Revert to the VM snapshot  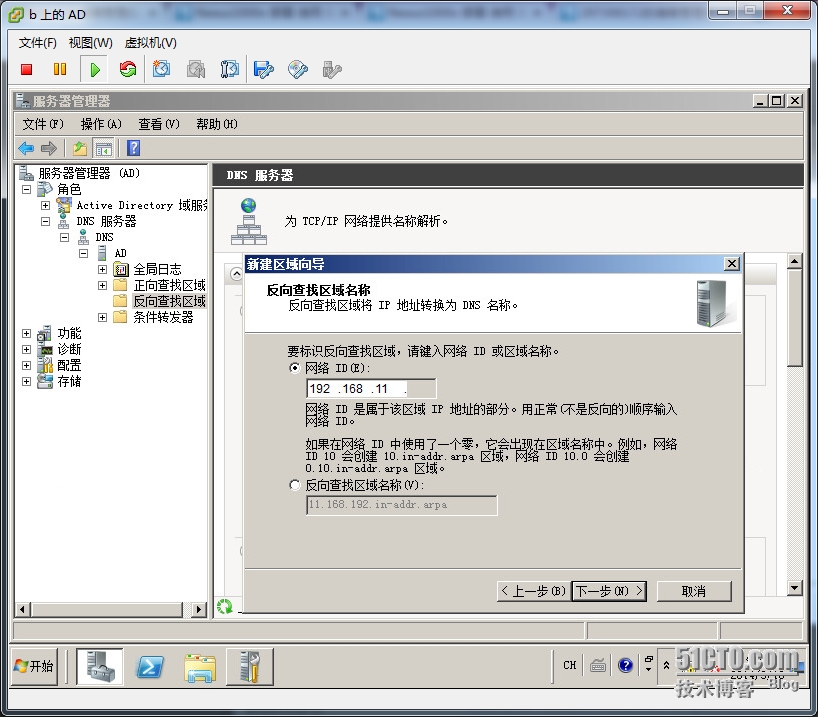coord(196,69)
